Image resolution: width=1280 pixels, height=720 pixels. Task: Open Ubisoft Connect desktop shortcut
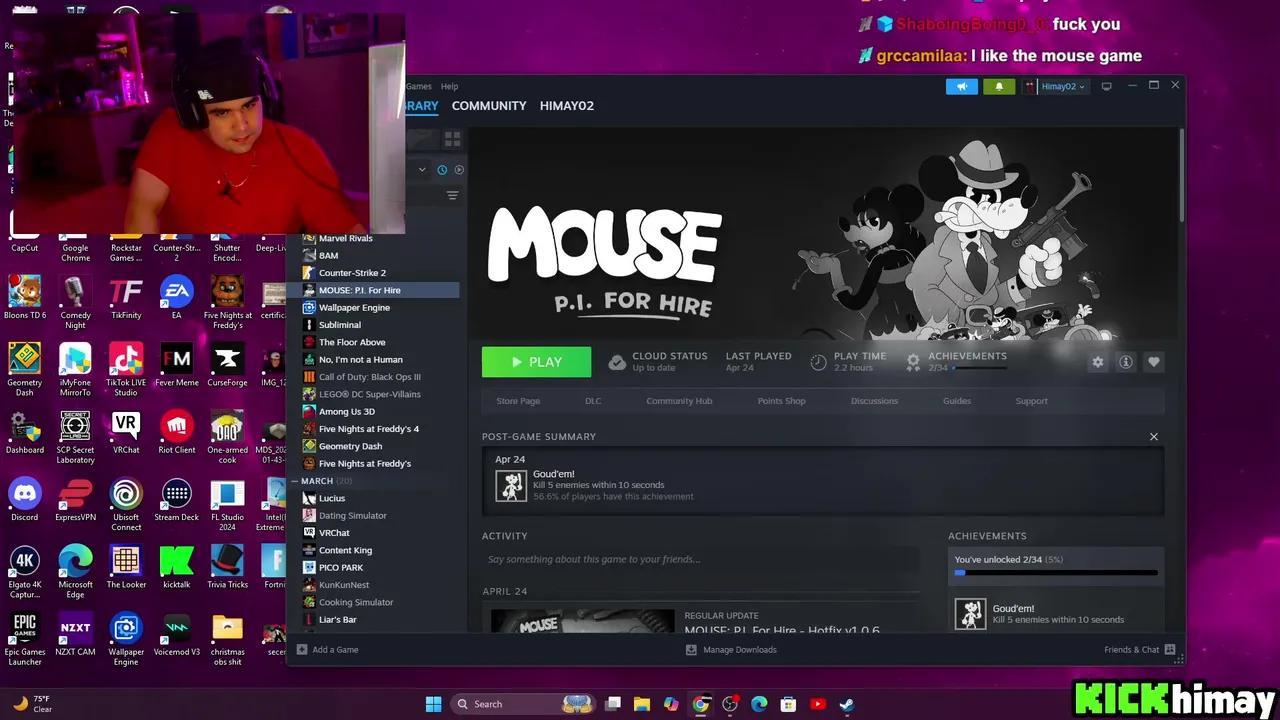pos(126,504)
